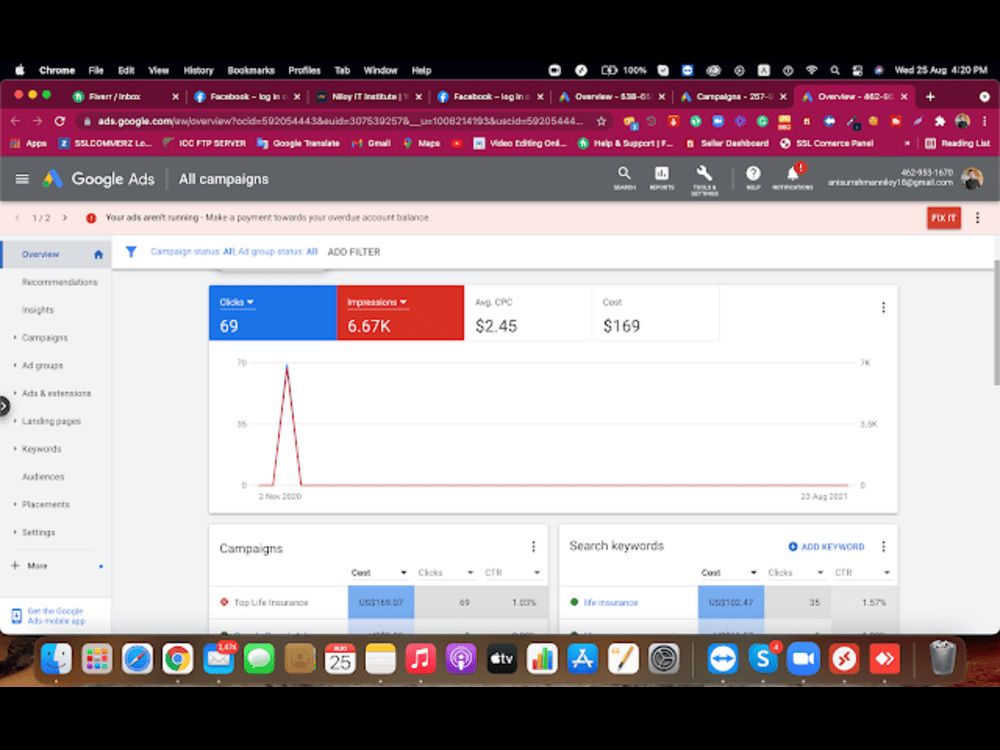This screenshot has width=1000, height=750.
Task: Open Zoom from the Dock
Action: click(803, 659)
